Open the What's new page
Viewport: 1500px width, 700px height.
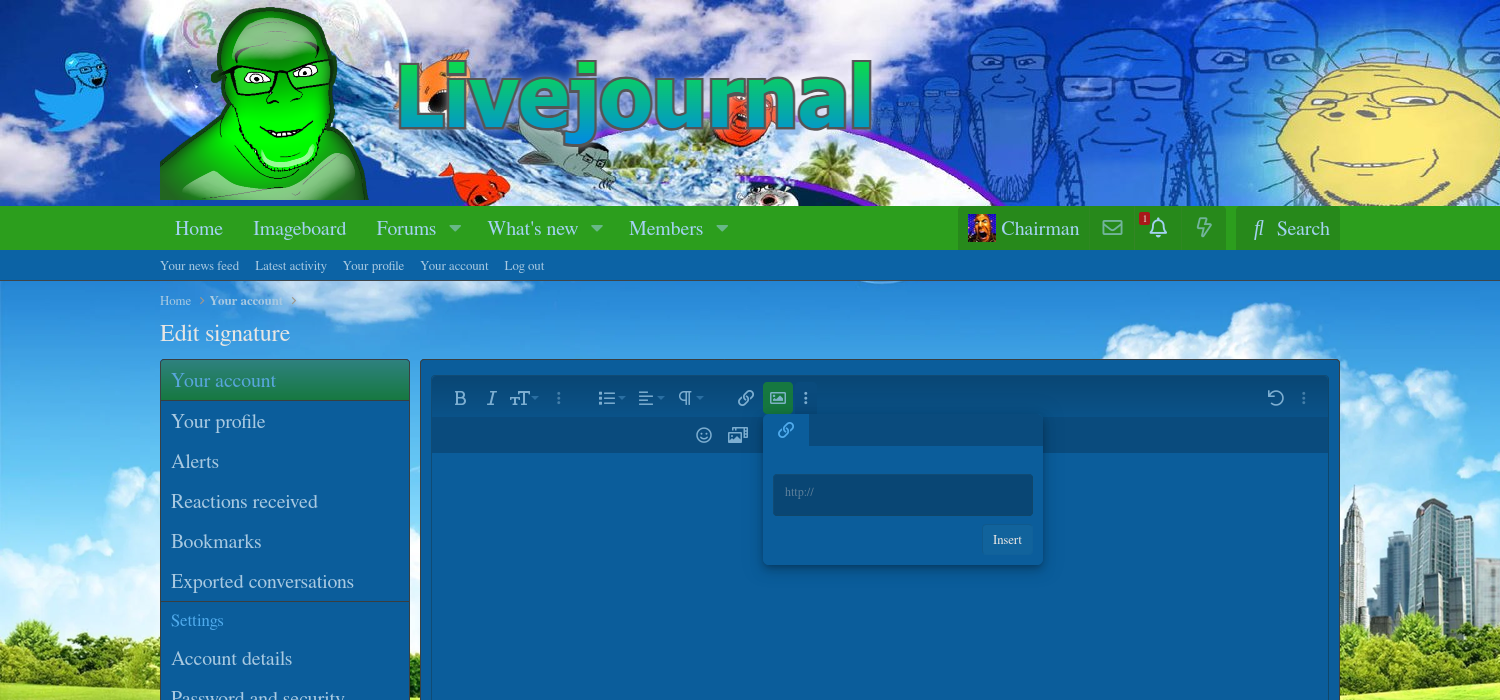click(x=533, y=229)
